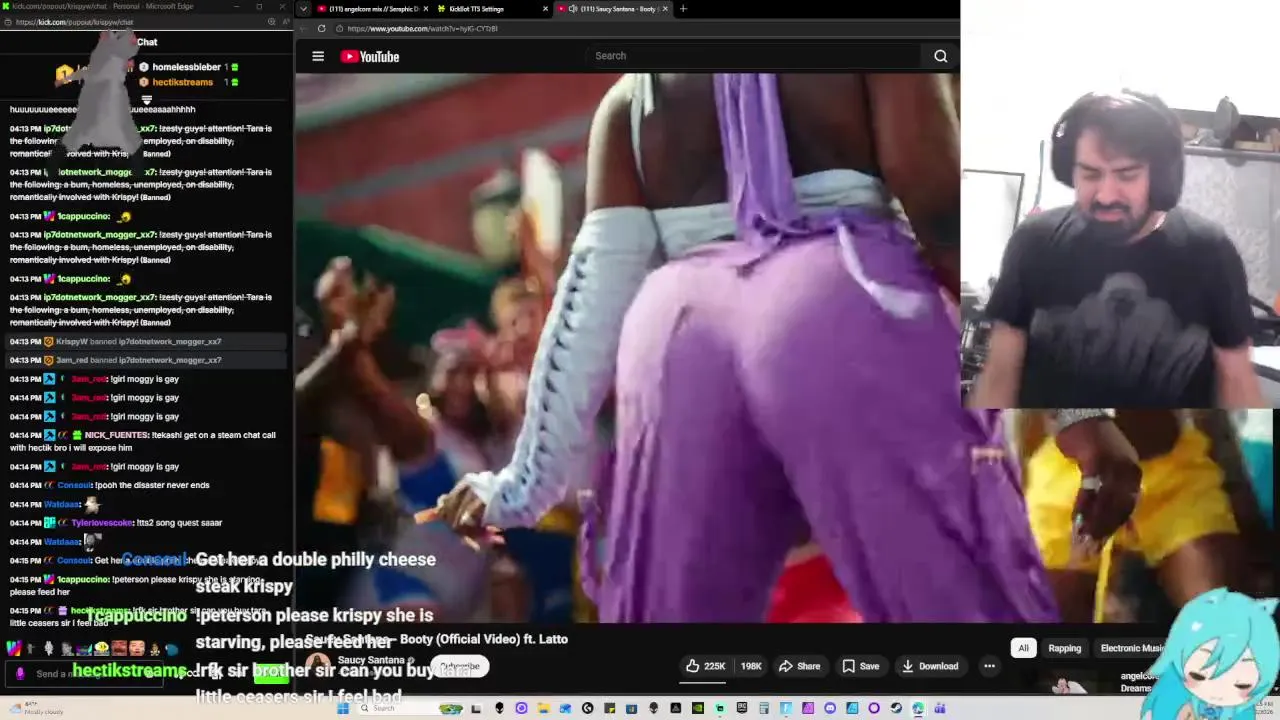Select the 'Electronic Music' filter chip
The width and height of the screenshot is (1280, 720).
click(1133, 648)
